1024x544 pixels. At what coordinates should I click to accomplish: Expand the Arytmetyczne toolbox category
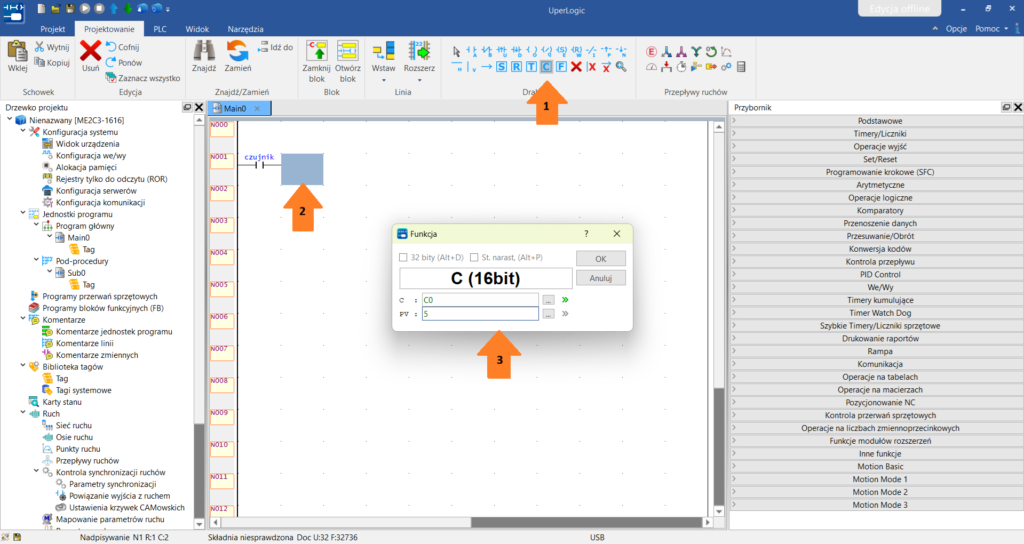click(876, 185)
